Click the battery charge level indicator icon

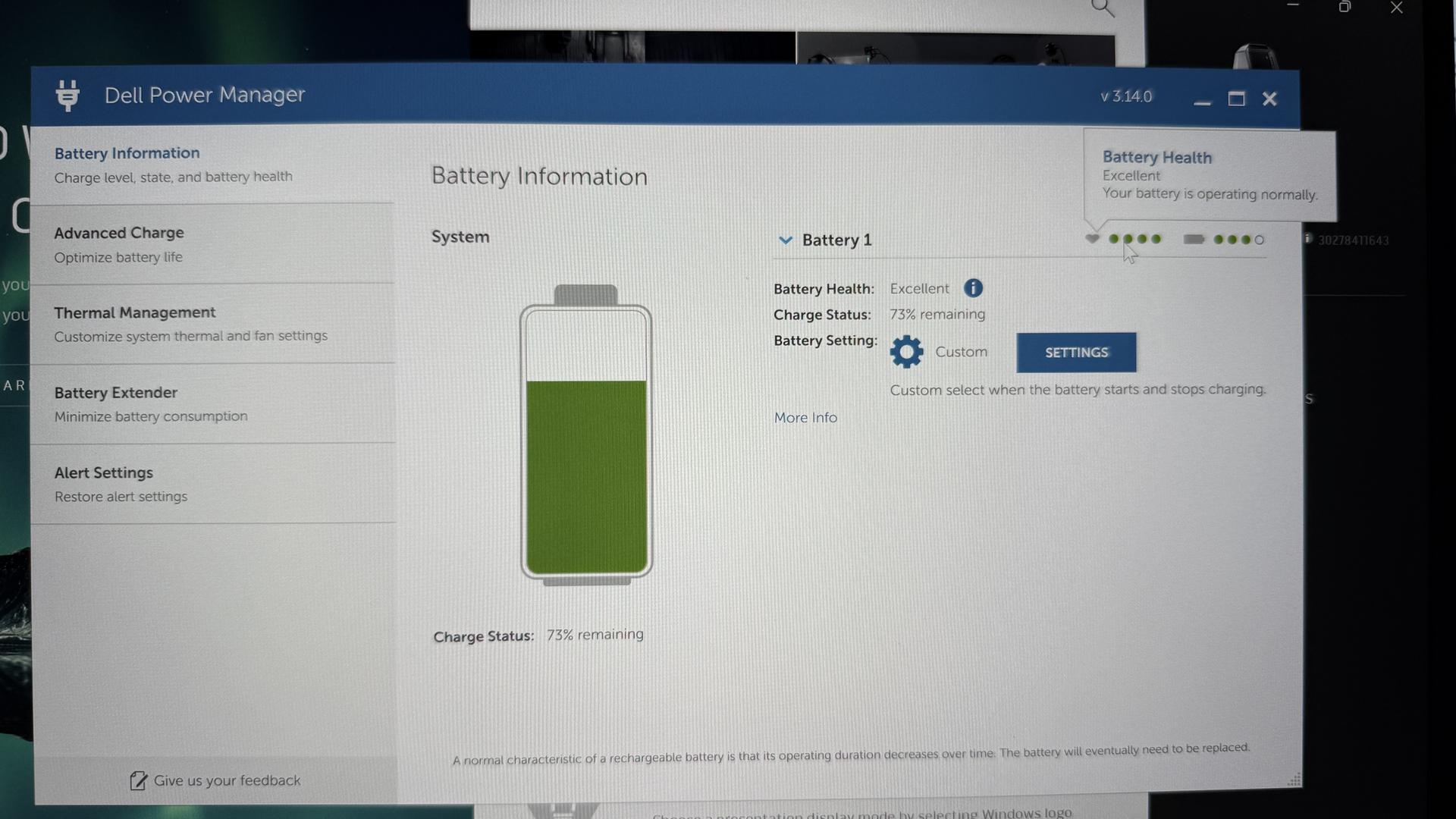coord(1194,240)
